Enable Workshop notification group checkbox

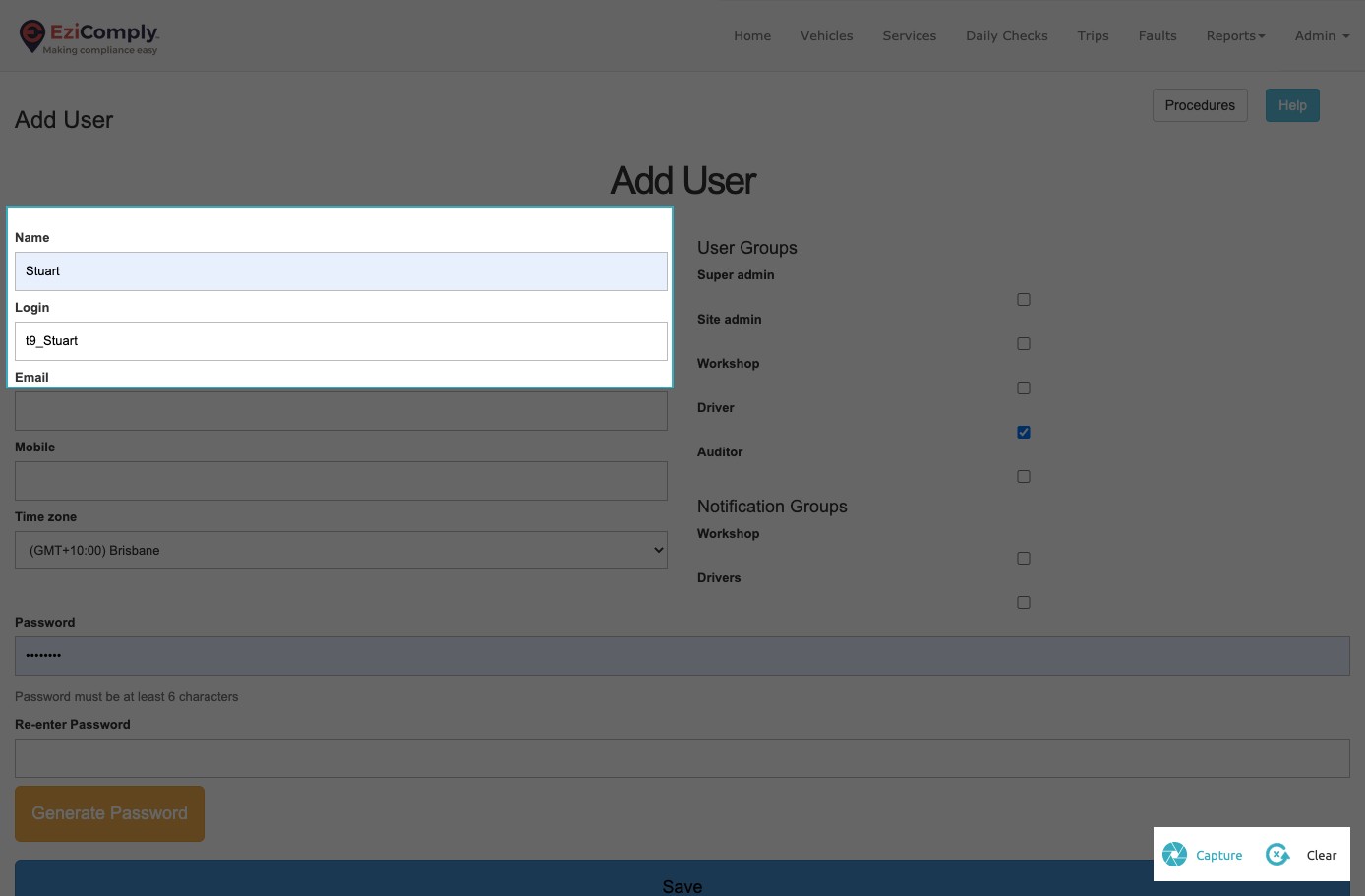(x=1024, y=558)
